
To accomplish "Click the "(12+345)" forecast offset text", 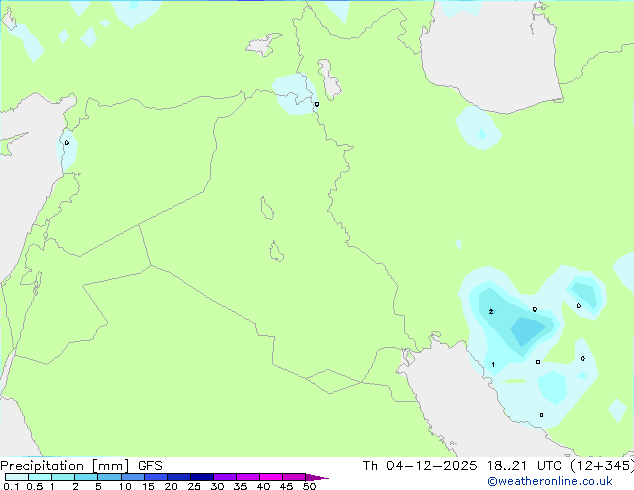I will pos(602,466).
